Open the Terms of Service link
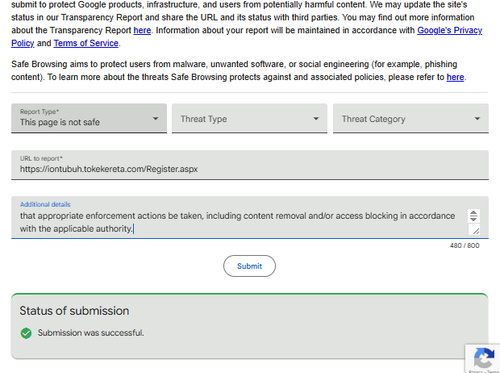 point(86,43)
